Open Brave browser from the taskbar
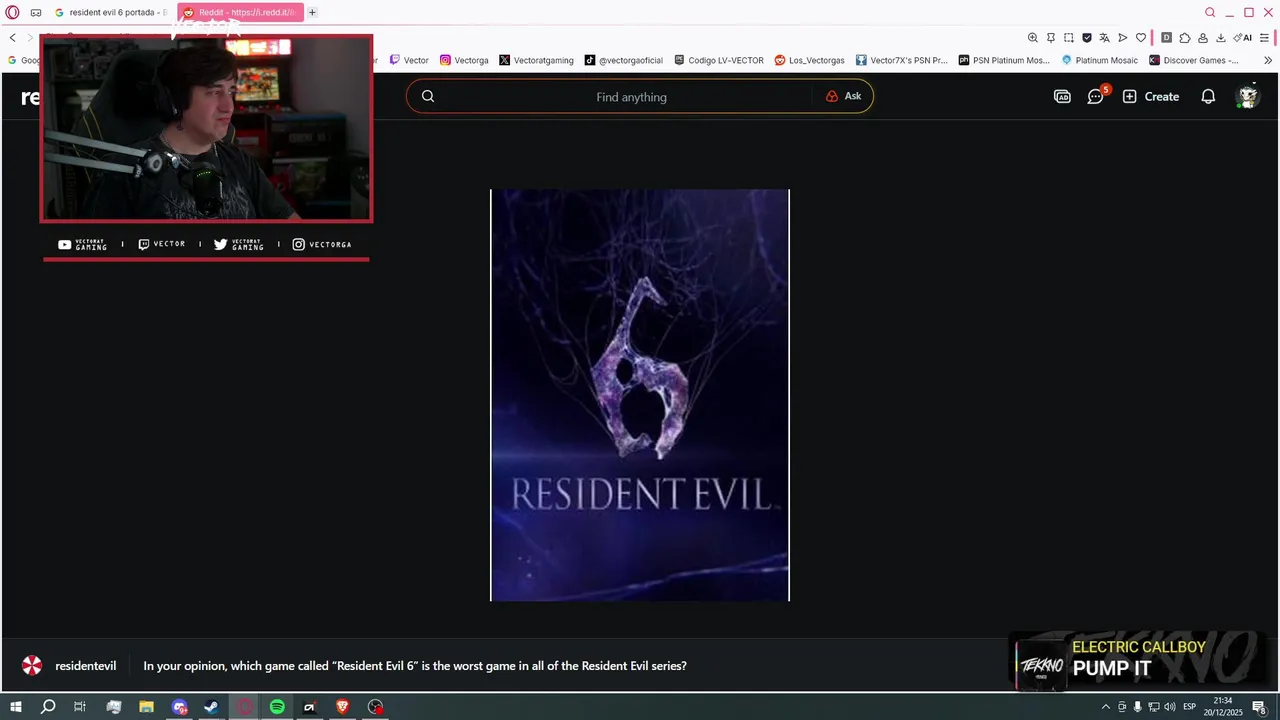 (x=342, y=707)
